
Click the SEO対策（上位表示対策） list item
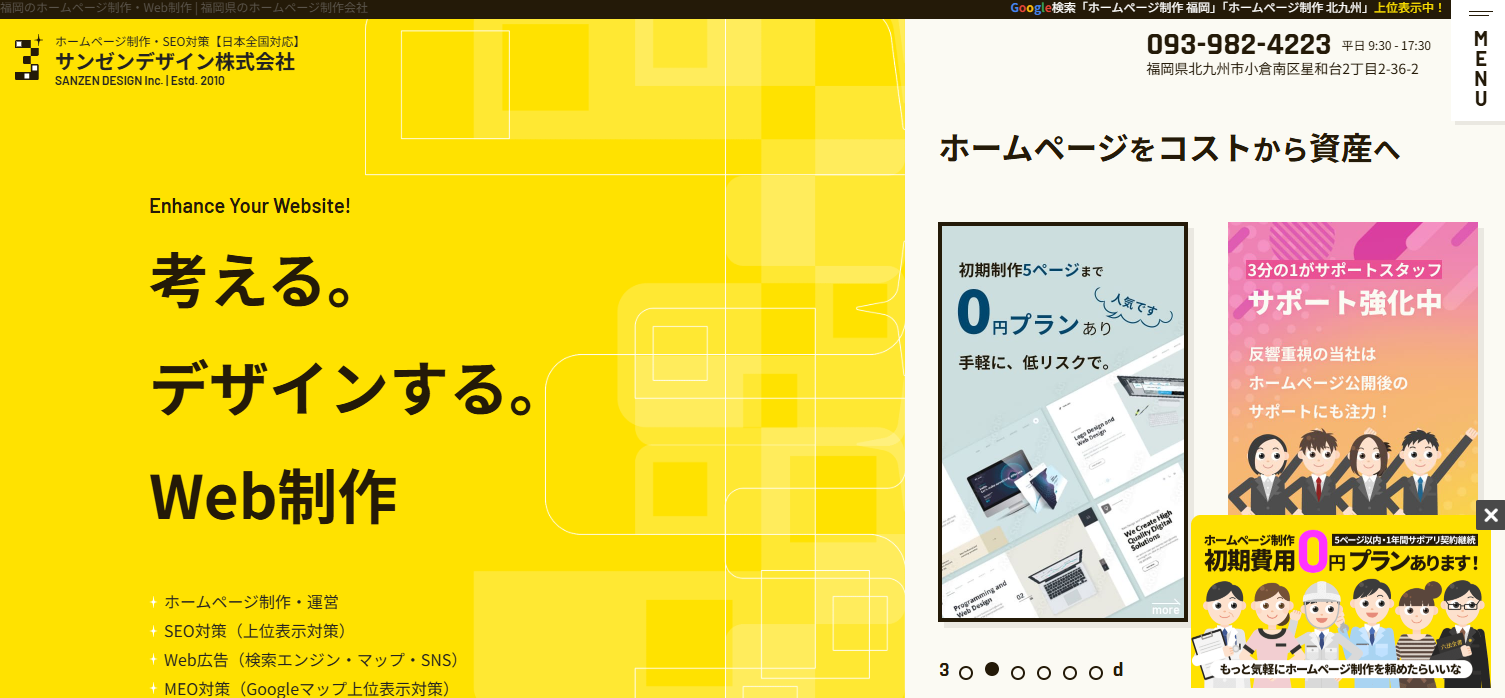[x=255, y=631]
